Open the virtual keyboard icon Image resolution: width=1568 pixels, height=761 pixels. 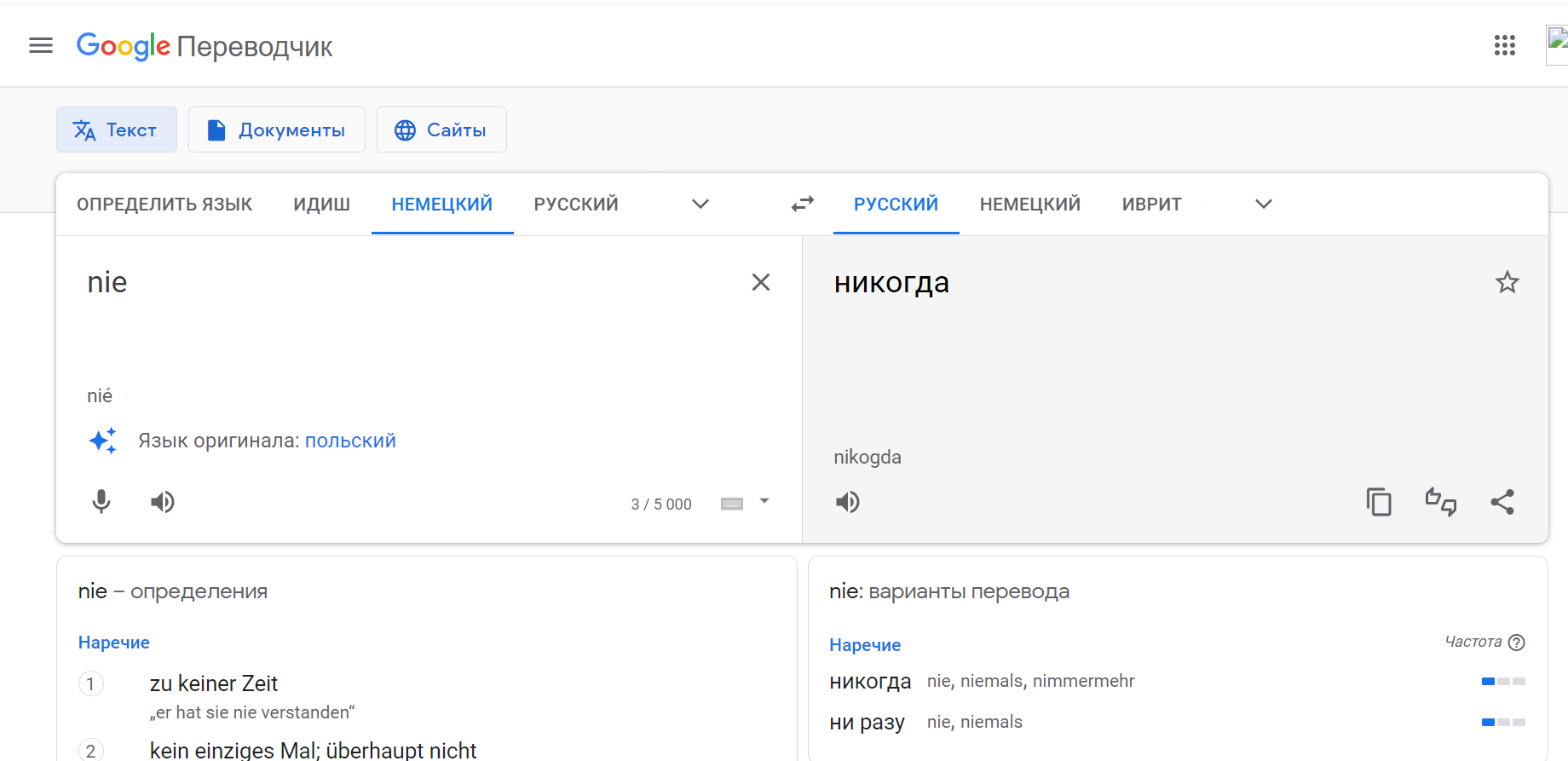click(x=732, y=504)
